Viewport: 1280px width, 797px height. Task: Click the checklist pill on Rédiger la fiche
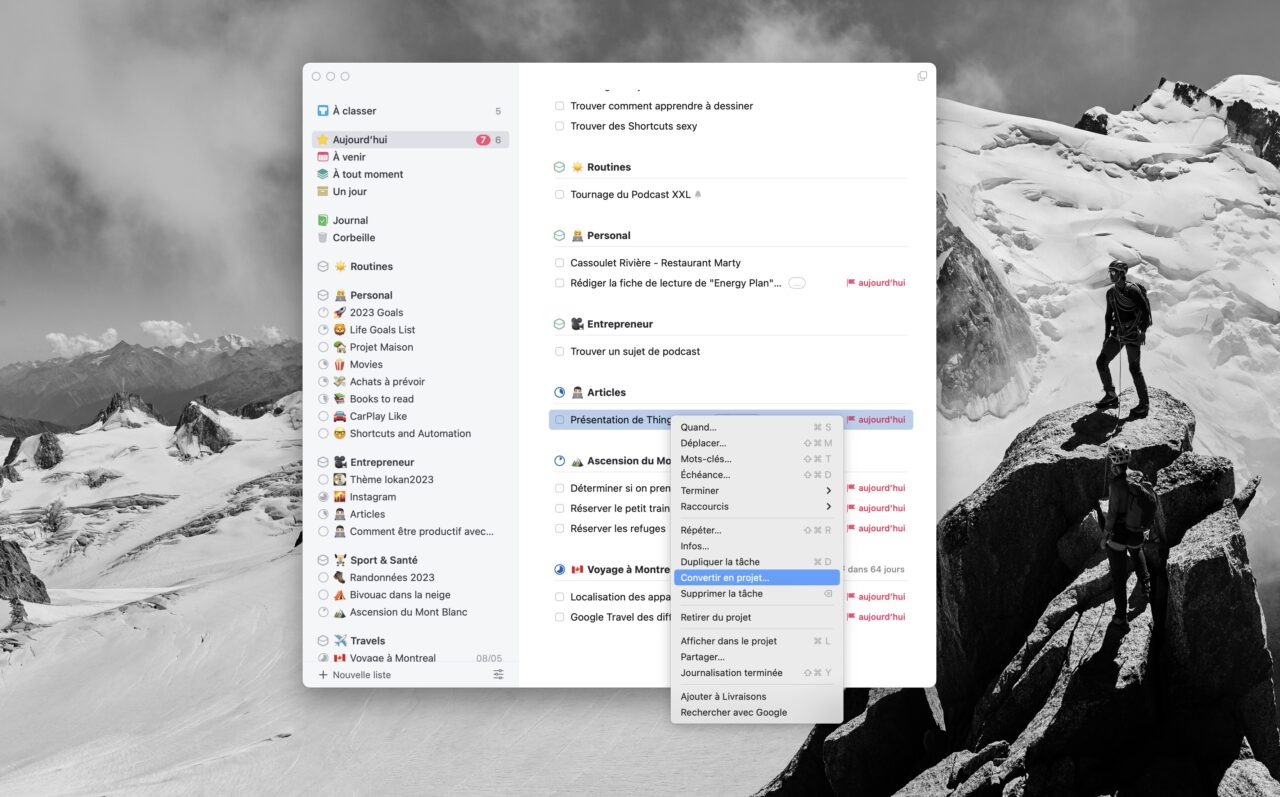click(x=797, y=283)
